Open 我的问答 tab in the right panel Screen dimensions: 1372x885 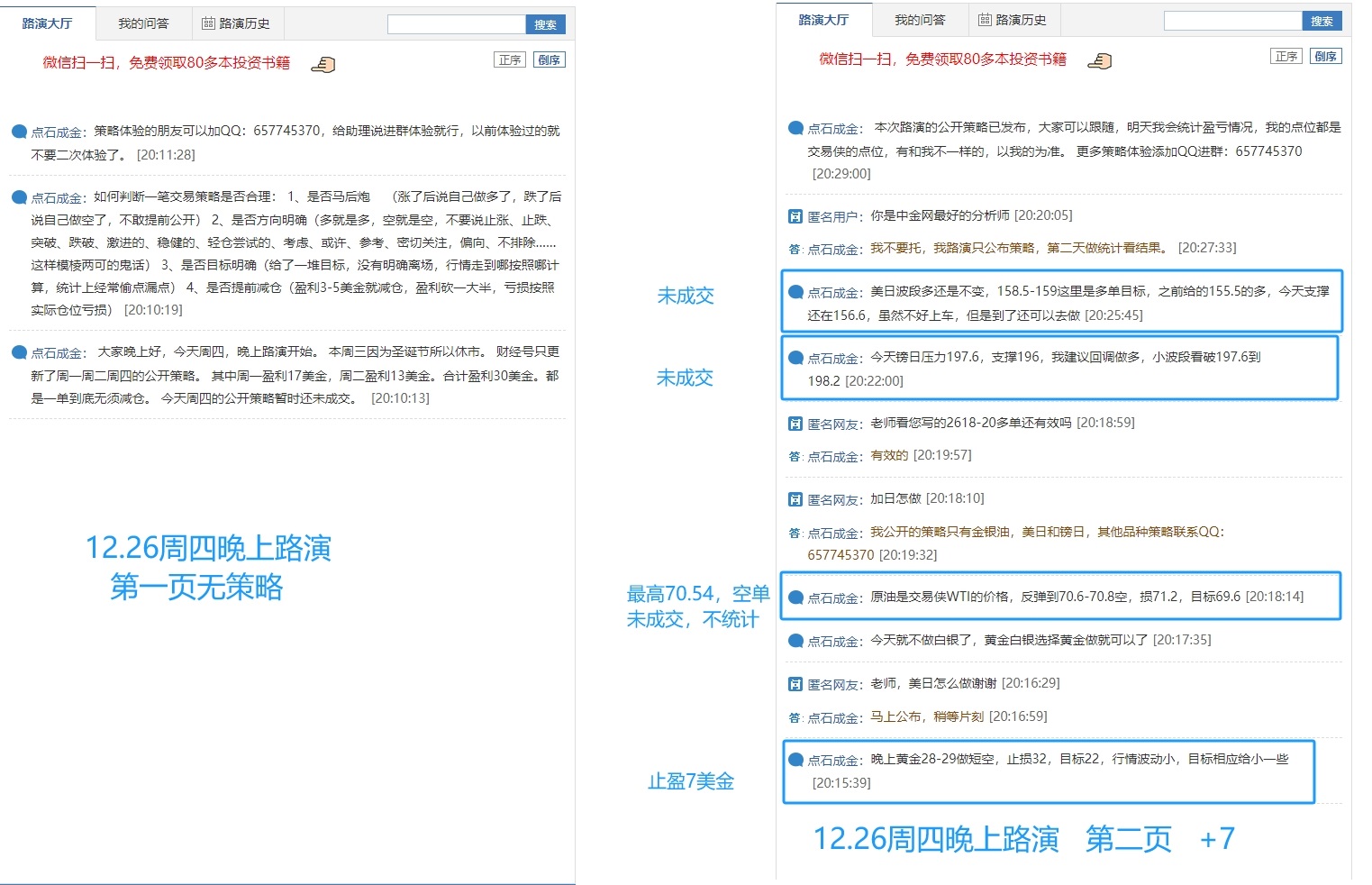pos(920,20)
